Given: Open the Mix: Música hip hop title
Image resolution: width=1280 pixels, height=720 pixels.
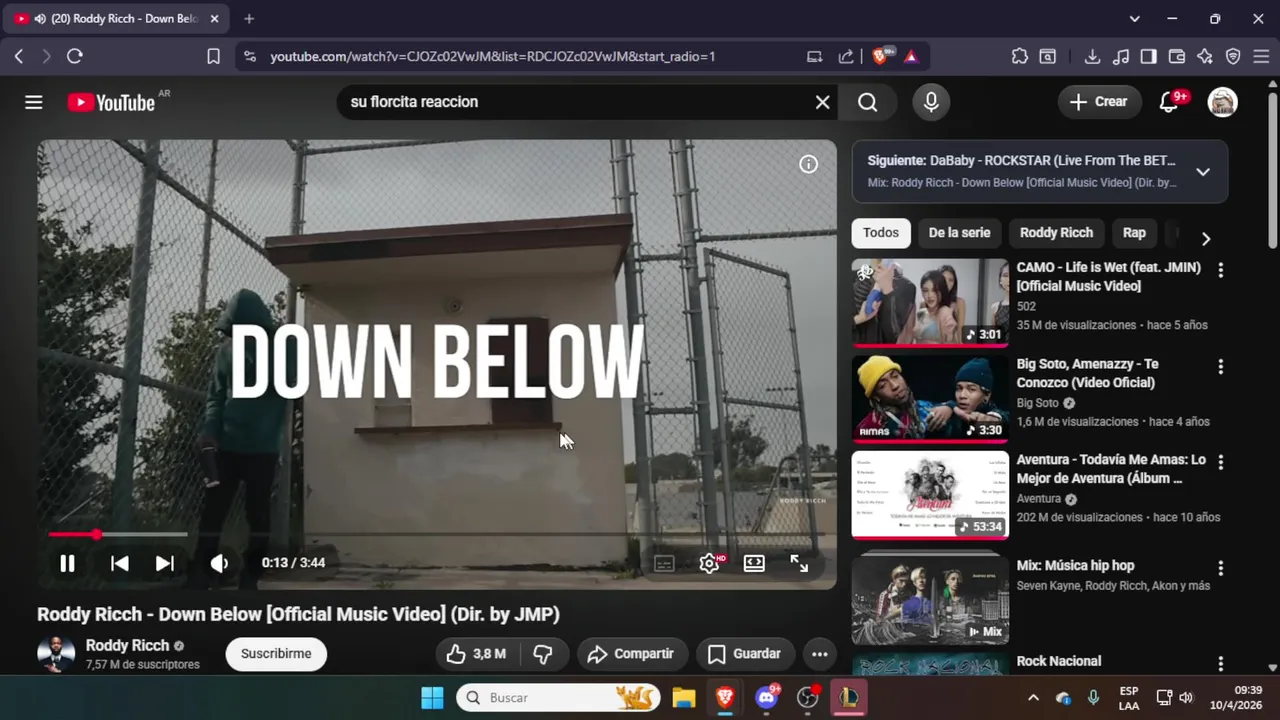Looking at the screenshot, I should pos(1075,566).
